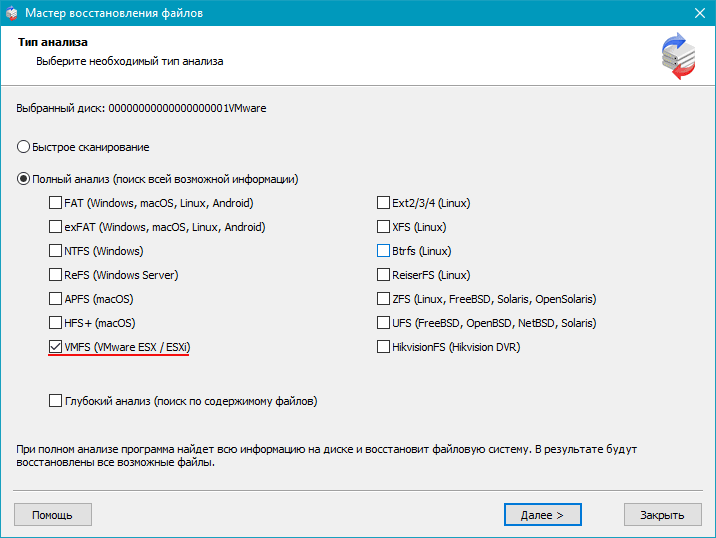Viewport: 716px width, 538px height.
Task: Click 'Выберите необходимый тип анализа' subtitle
Action: (130, 61)
